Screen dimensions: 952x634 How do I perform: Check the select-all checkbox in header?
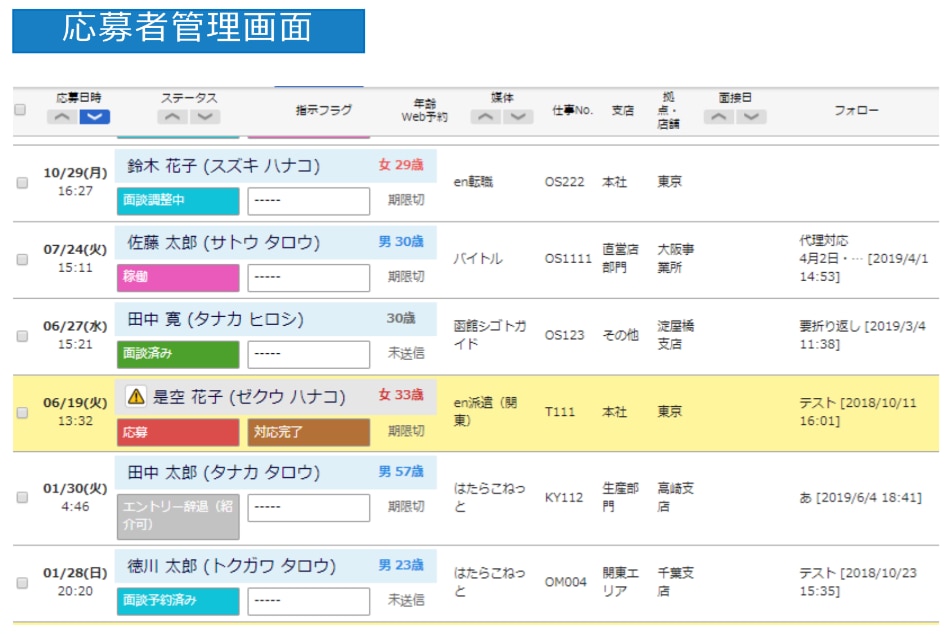coord(20,110)
